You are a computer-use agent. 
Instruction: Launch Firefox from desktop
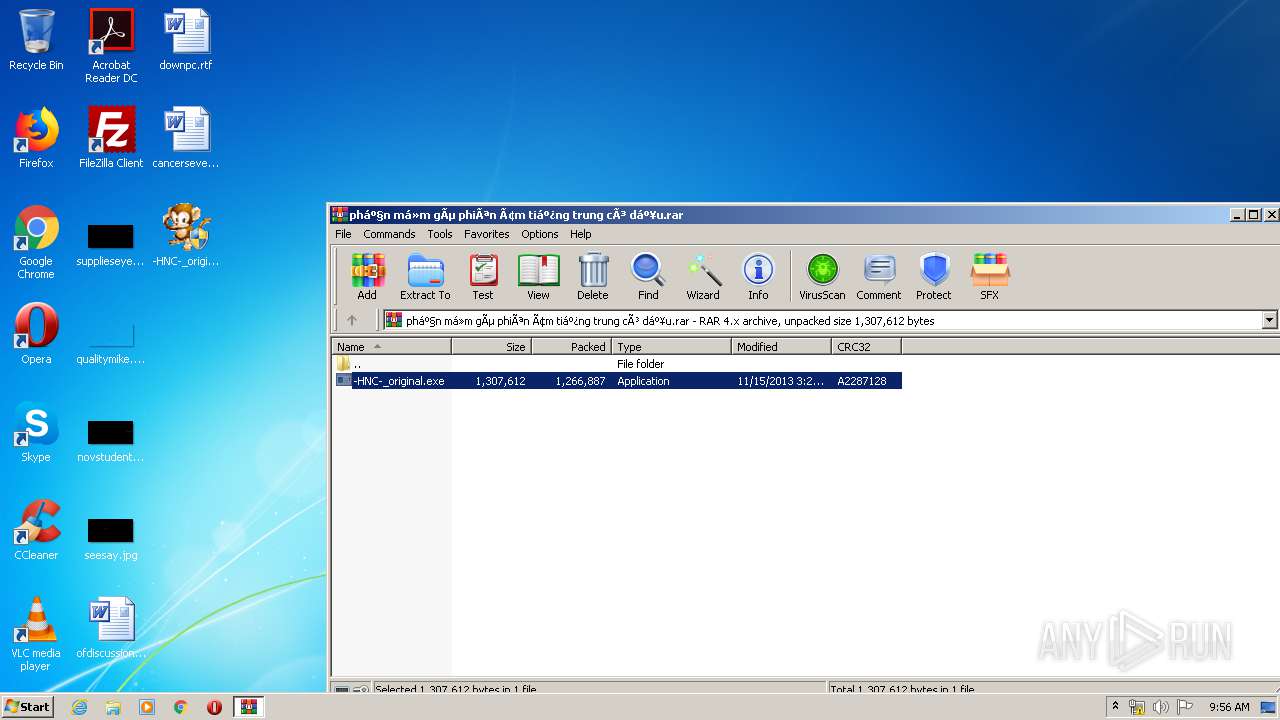point(36,138)
